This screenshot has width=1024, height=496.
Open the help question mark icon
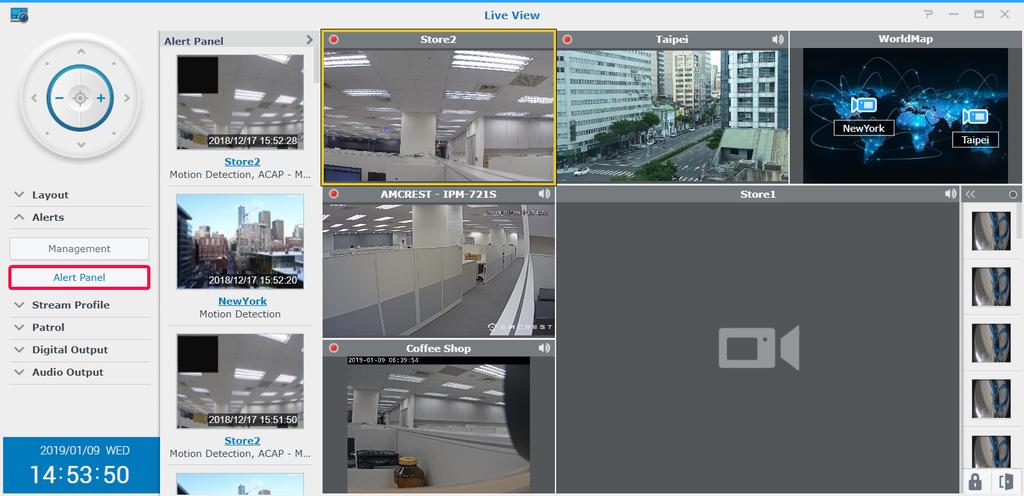point(928,14)
